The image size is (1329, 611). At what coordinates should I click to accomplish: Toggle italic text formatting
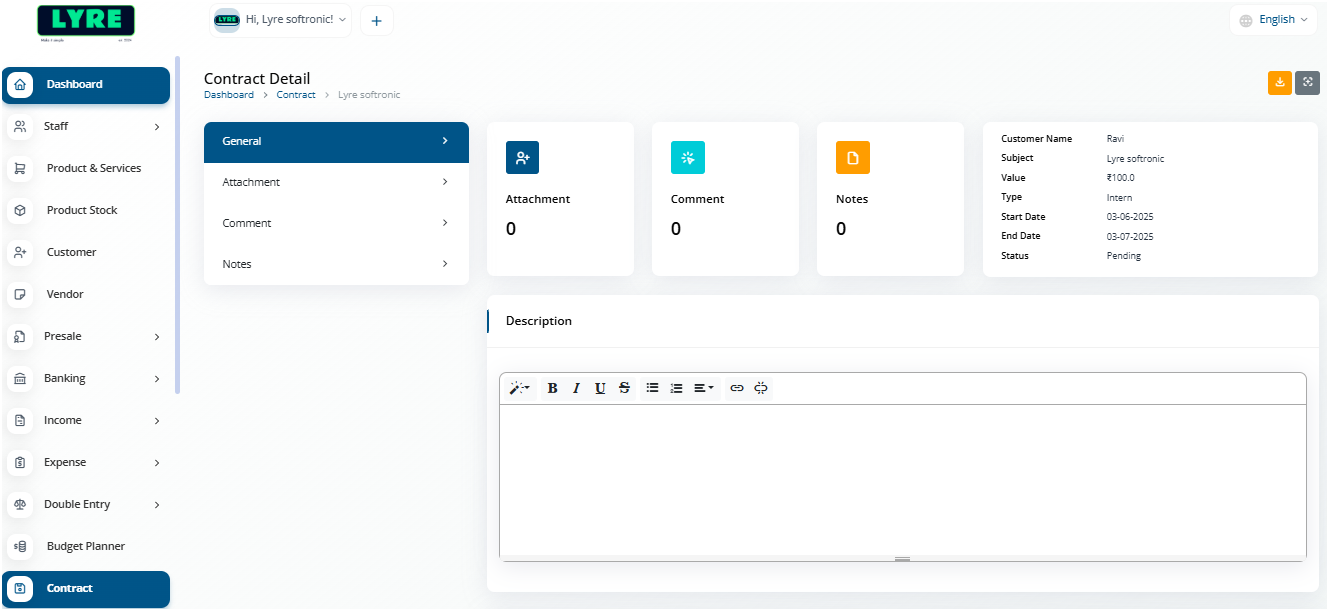[x=576, y=388]
